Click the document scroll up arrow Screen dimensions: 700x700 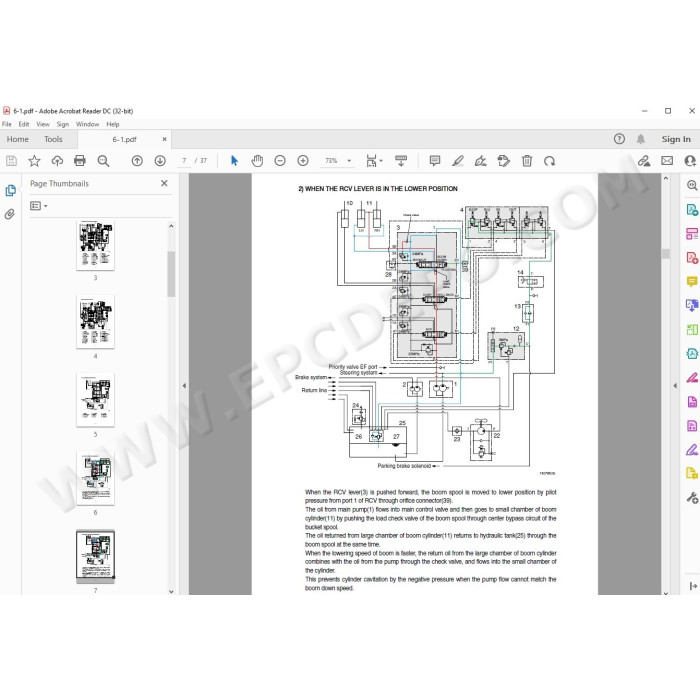click(666, 178)
